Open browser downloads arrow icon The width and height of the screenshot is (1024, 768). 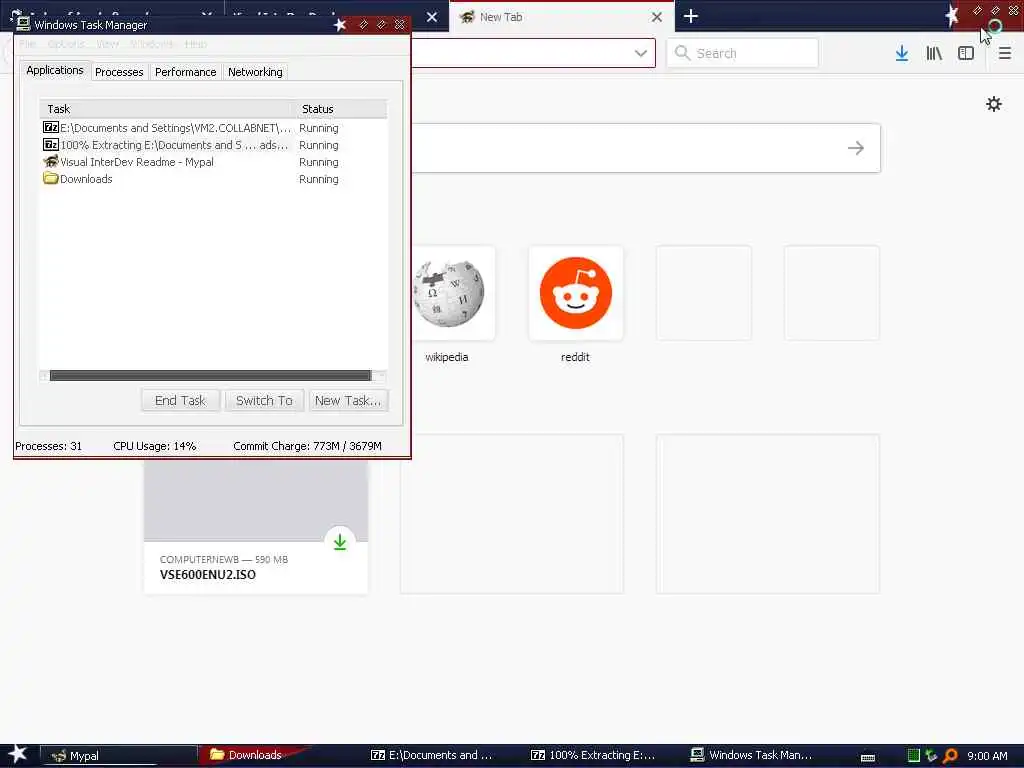pos(901,53)
